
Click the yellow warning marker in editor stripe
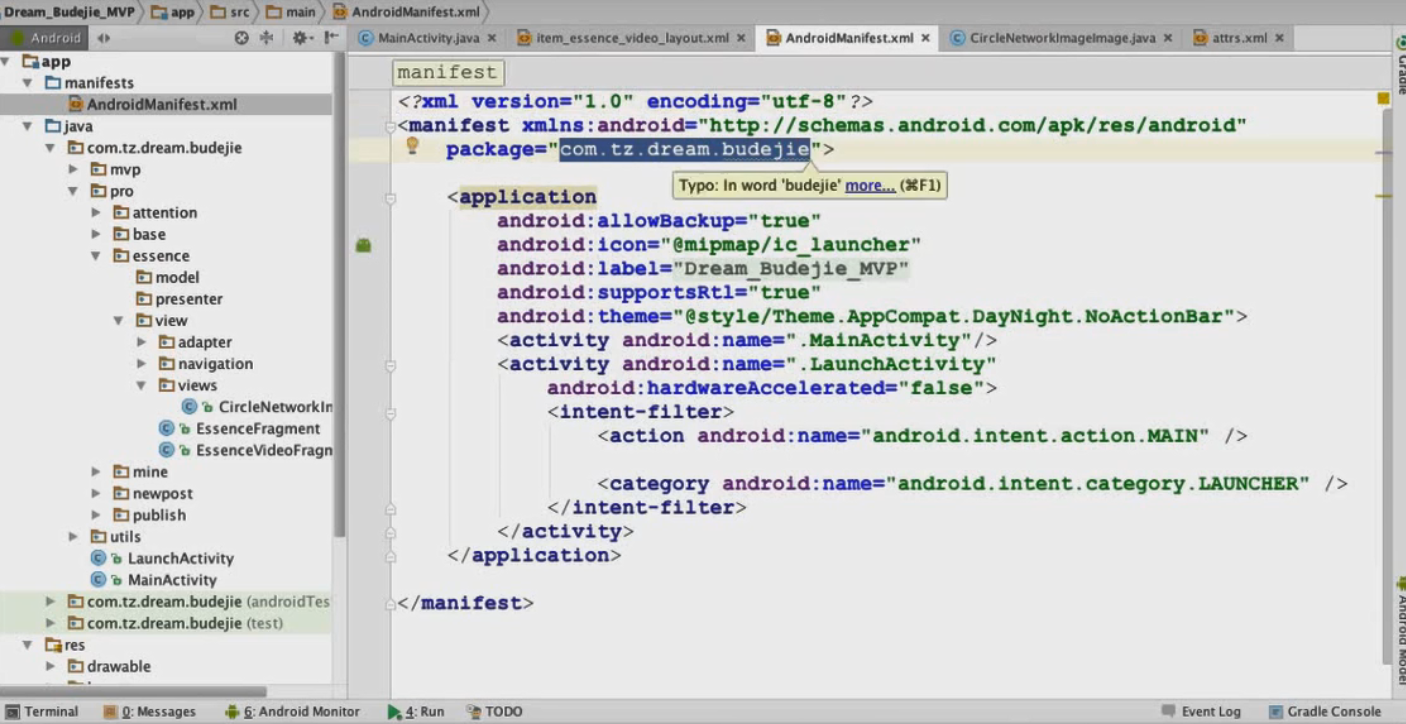click(1383, 98)
